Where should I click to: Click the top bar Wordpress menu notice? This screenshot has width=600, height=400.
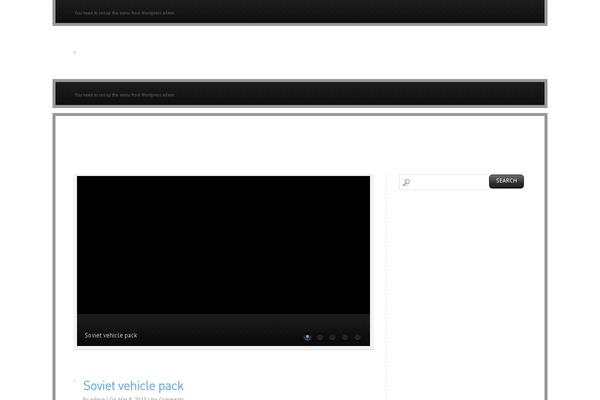click(x=125, y=13)
